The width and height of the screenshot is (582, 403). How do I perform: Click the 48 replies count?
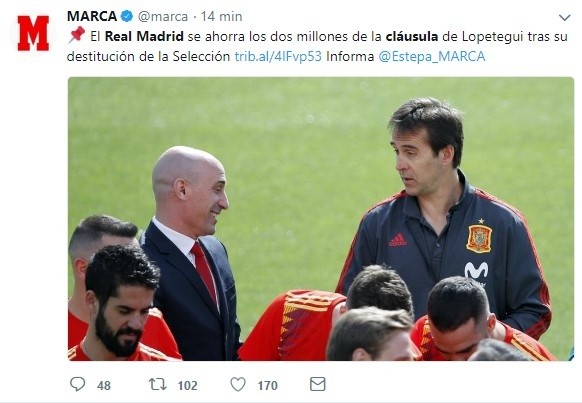pos(104,386)
